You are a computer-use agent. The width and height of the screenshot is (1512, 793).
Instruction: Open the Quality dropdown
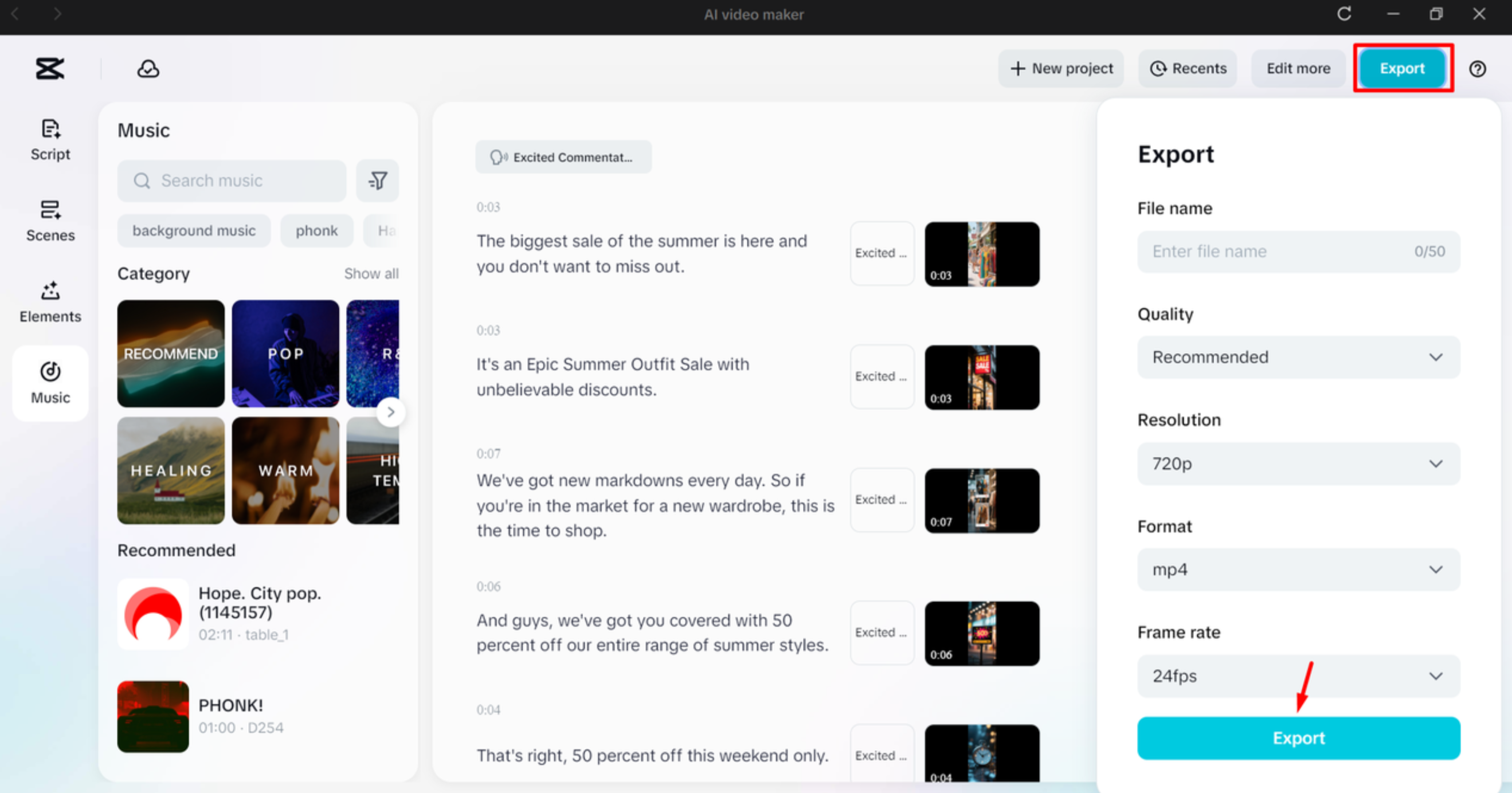[x=1298, y=357]
